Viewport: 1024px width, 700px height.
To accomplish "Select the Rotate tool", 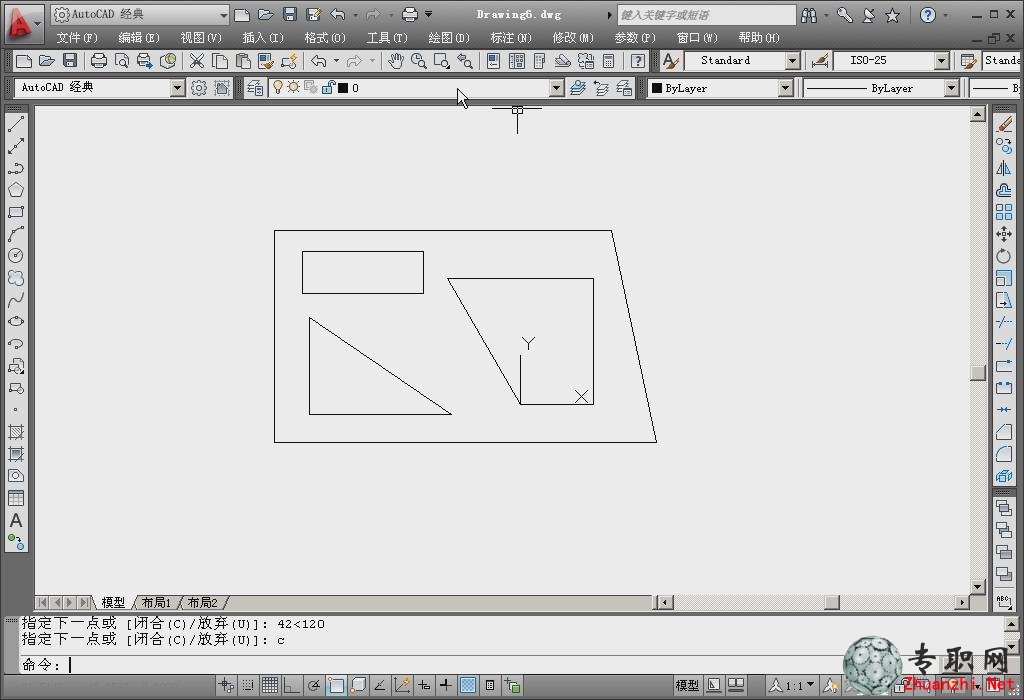I will pos(1004,256).
